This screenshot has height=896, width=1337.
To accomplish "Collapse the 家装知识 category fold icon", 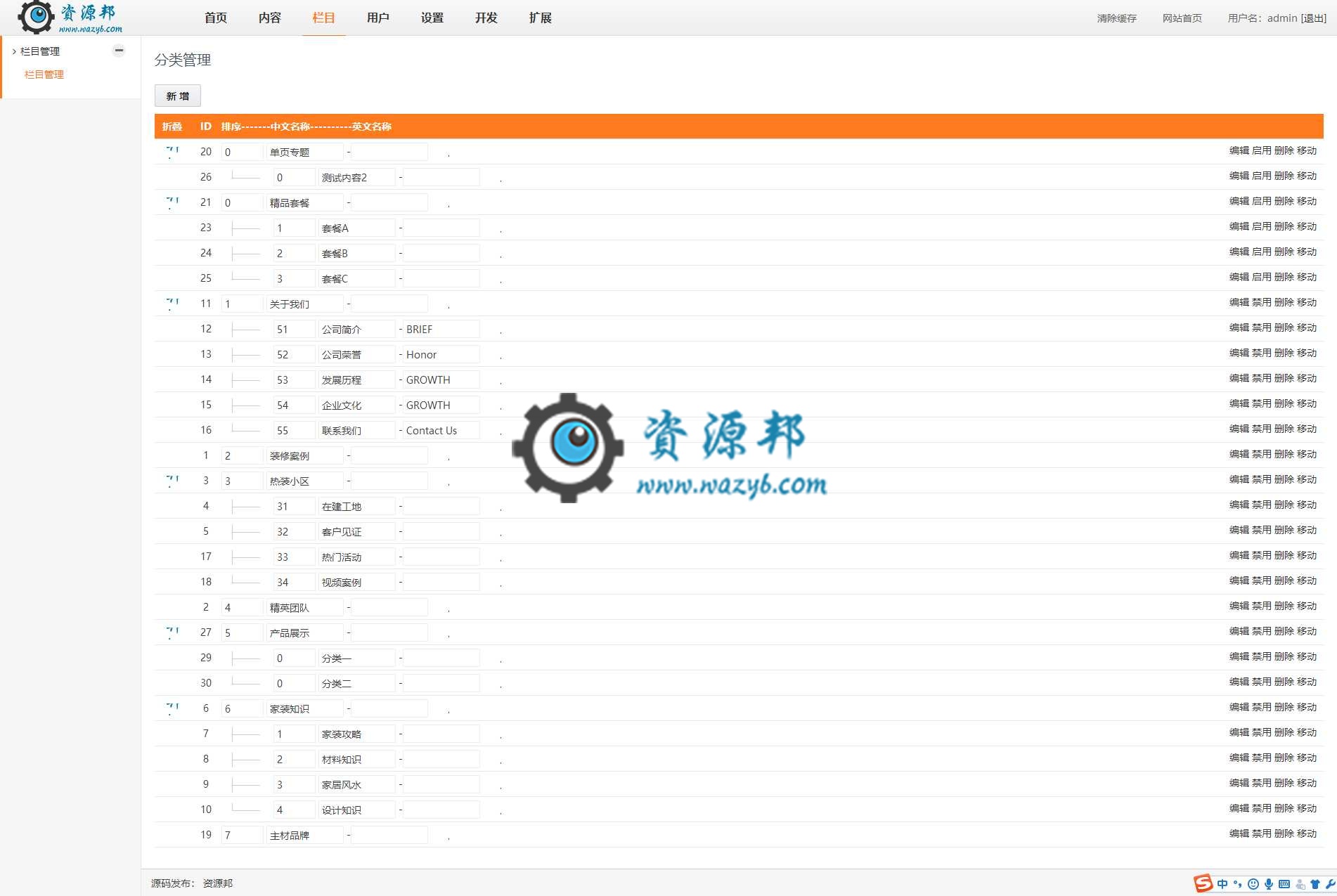I will (x=172, y=708).
